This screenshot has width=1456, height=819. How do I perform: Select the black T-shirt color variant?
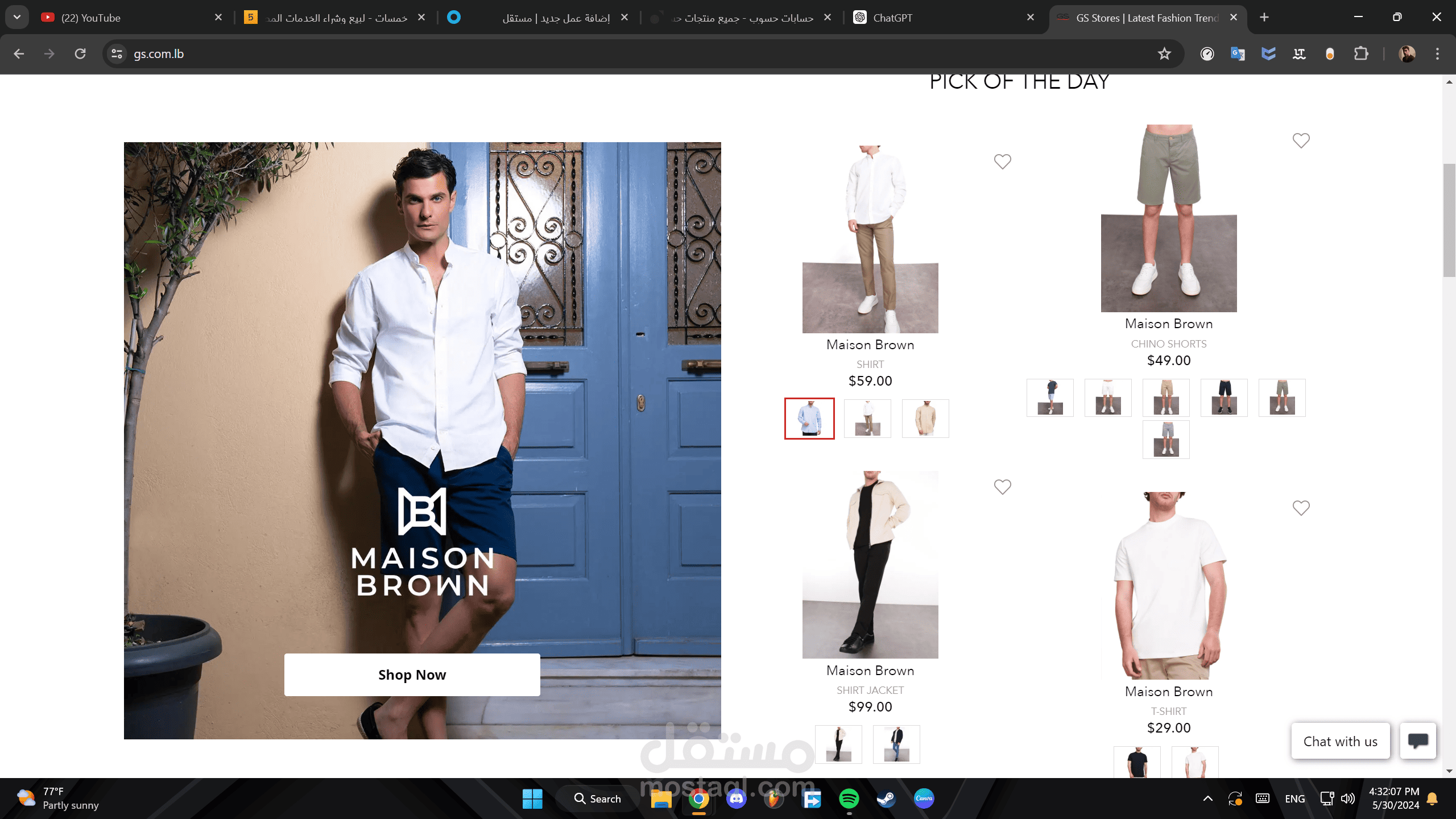1137,762
